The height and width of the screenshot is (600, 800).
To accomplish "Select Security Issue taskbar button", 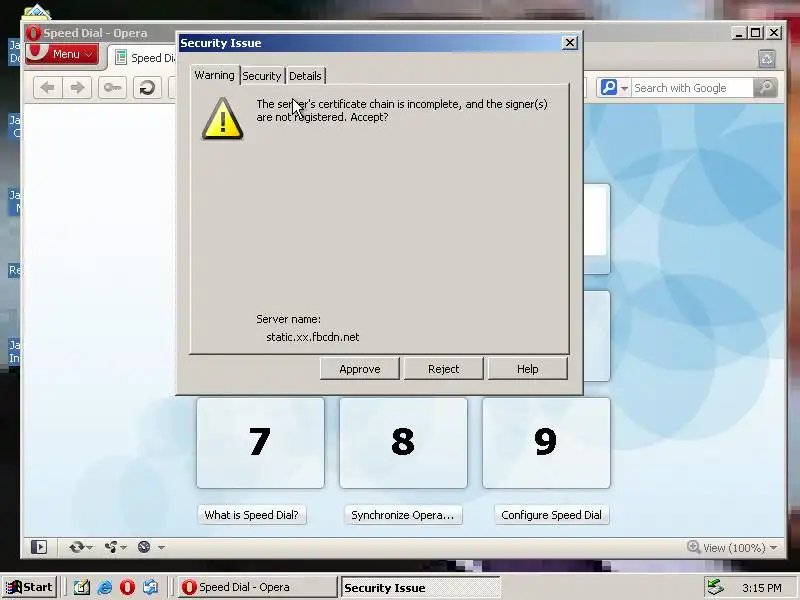I will click(420, 587).
